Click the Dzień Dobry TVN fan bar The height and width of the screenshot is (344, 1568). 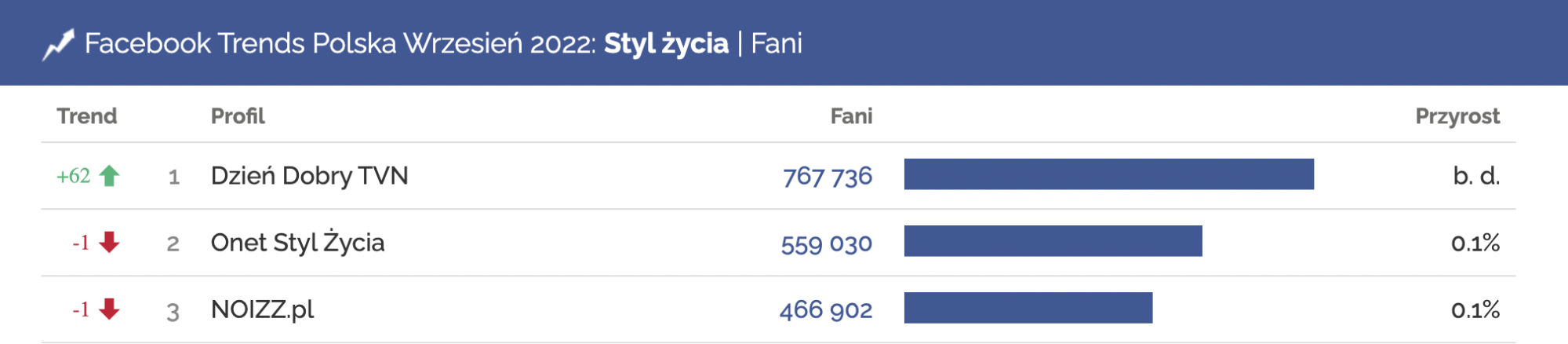click(x=1108, y=174)
